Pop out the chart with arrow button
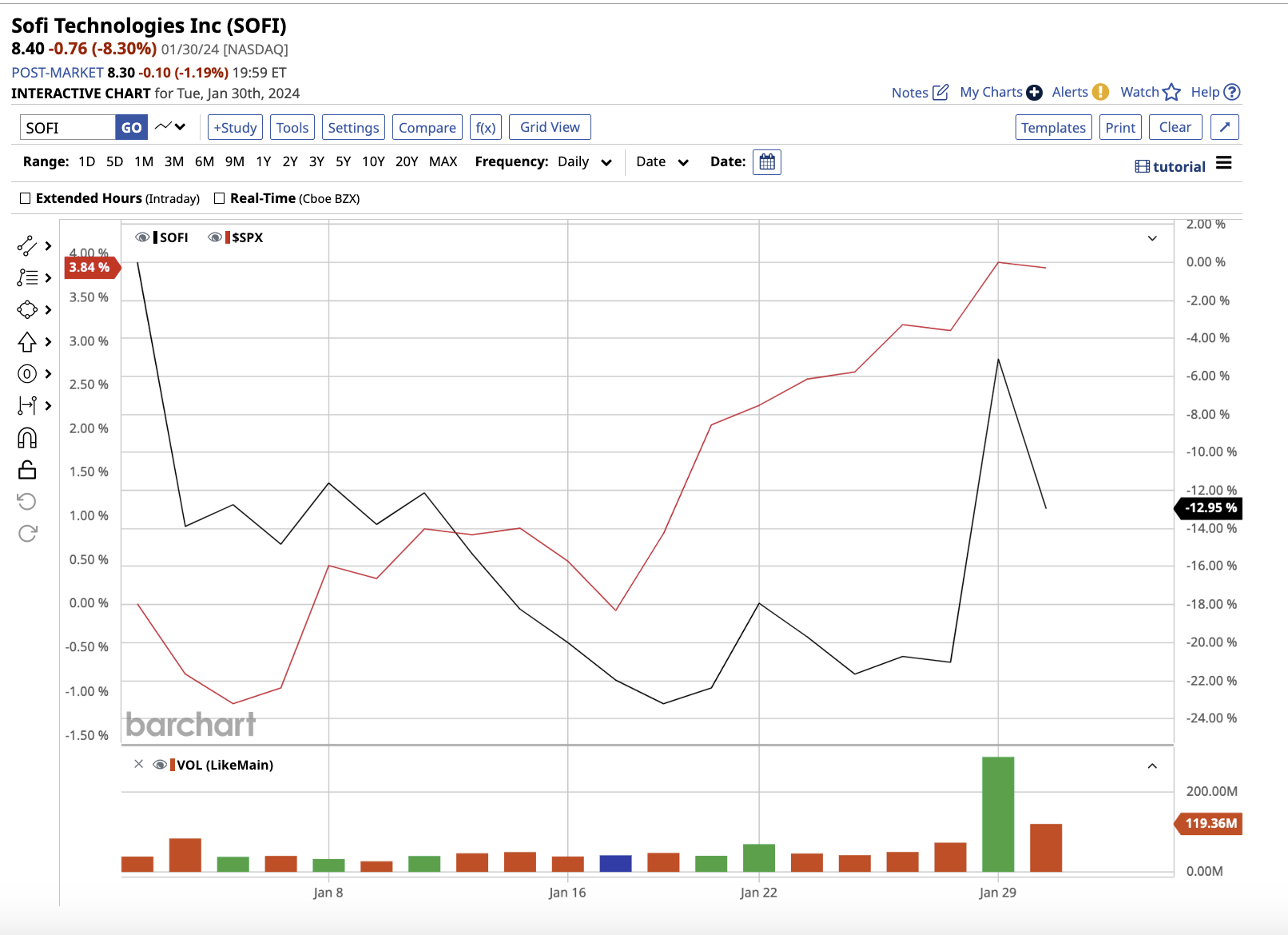The width and height of the screenshot is (1288, 935). pos(1225,127)
